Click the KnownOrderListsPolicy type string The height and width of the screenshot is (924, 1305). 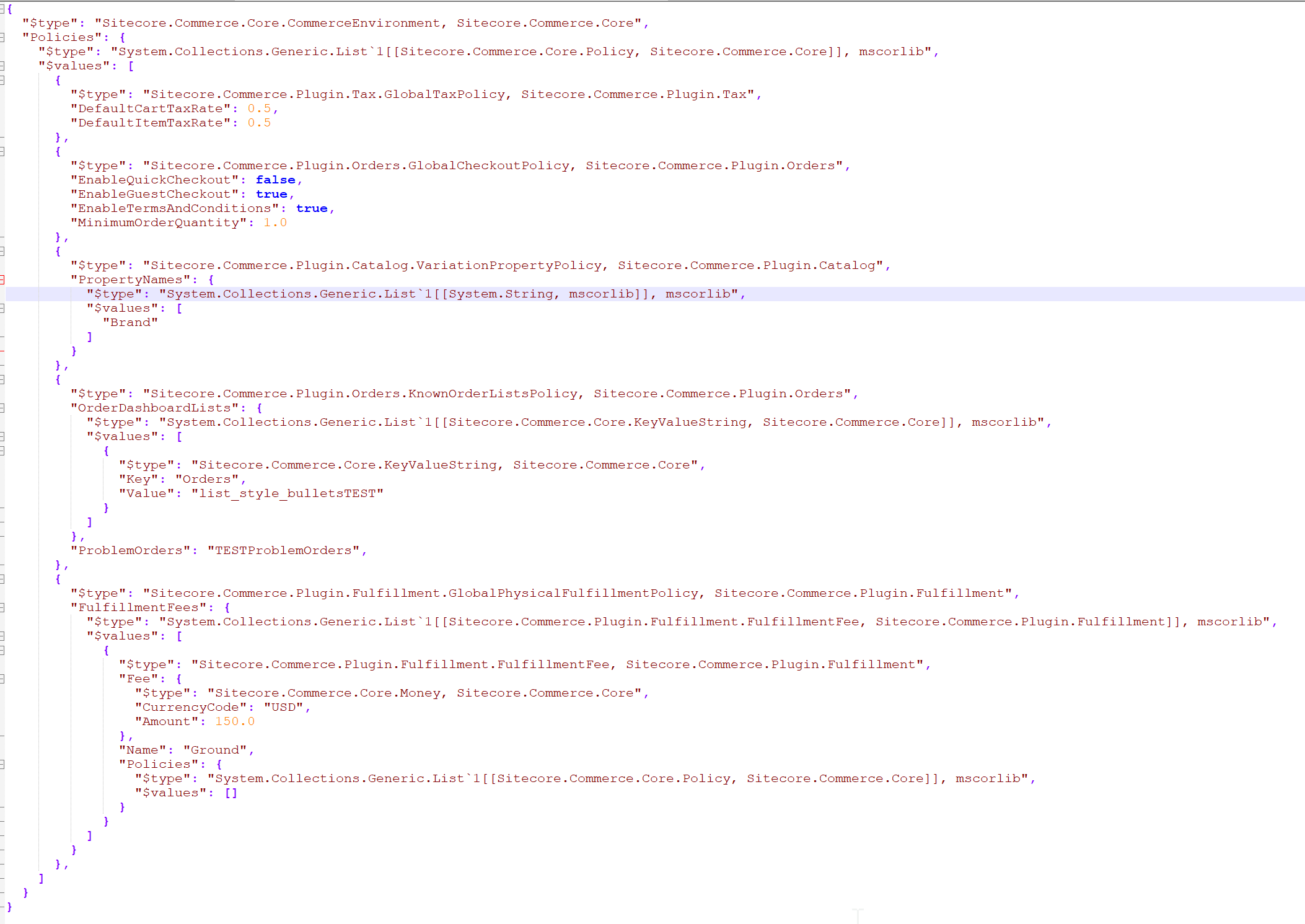[497, 394]
